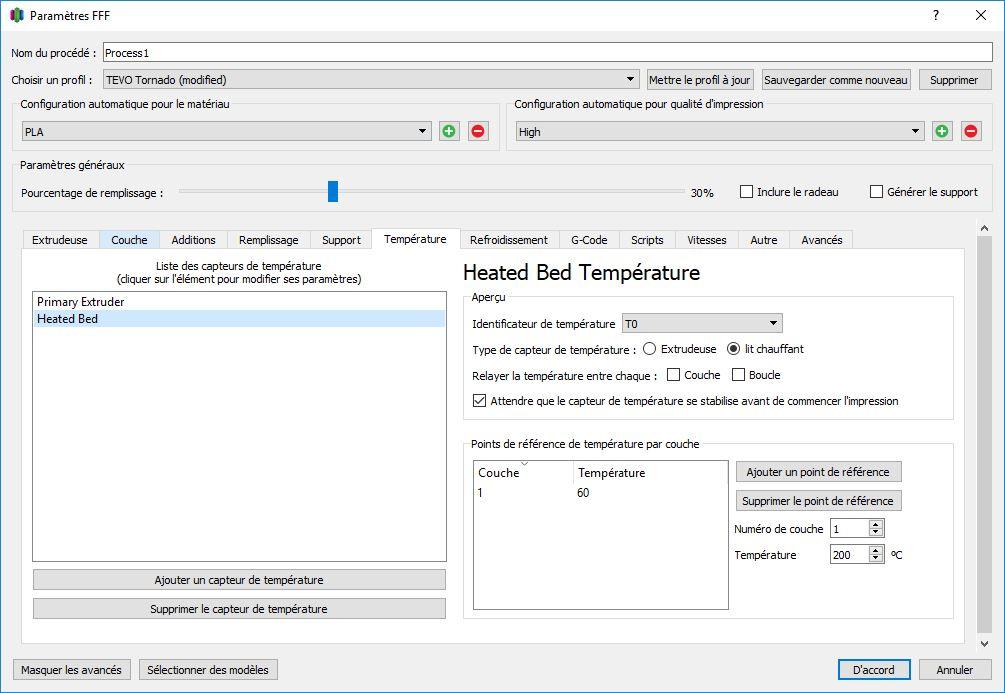Click the vertical scrollbar up arrow
The height and width of the screenshot is (693, 1005).
point(984,228)
